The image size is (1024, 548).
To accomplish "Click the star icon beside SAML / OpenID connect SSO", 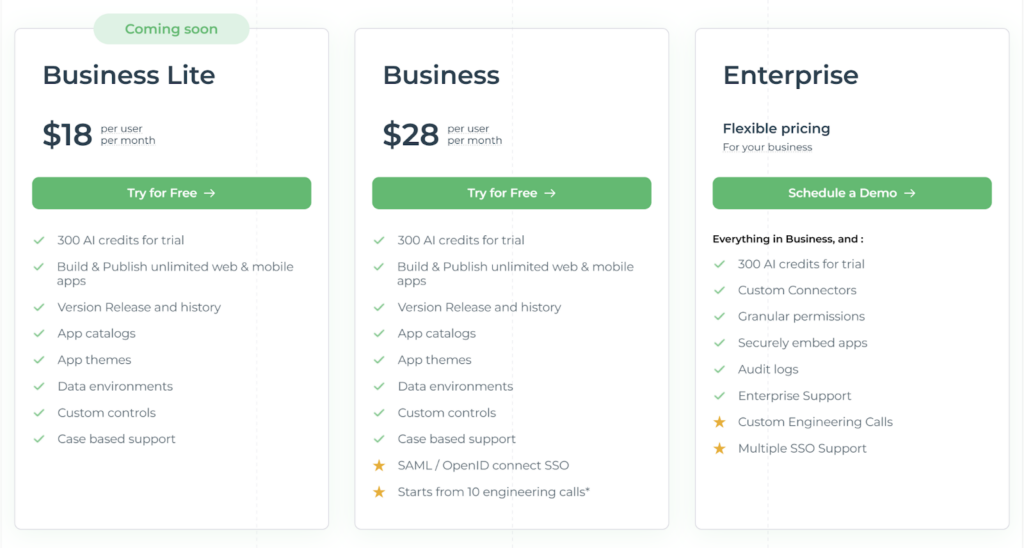I will point(379,466).
